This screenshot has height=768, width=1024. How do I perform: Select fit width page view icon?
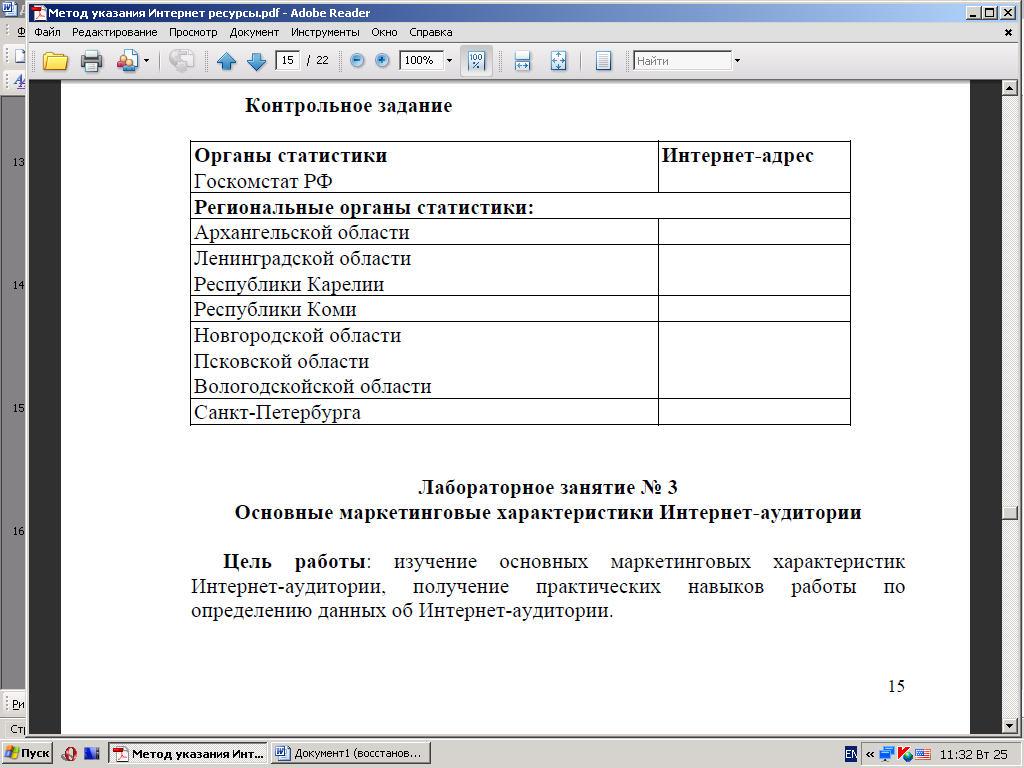pyautogui.click(x=522, y=61)
